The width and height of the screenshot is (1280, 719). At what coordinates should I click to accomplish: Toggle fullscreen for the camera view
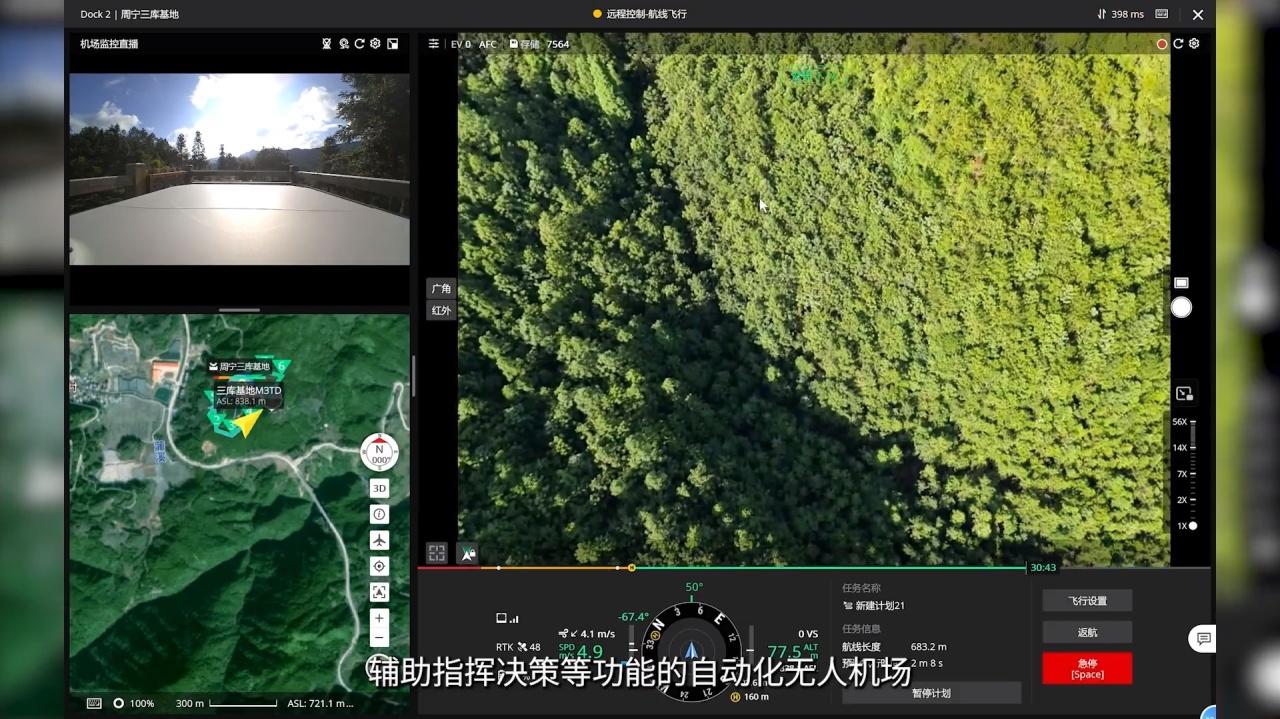point(437,553)
